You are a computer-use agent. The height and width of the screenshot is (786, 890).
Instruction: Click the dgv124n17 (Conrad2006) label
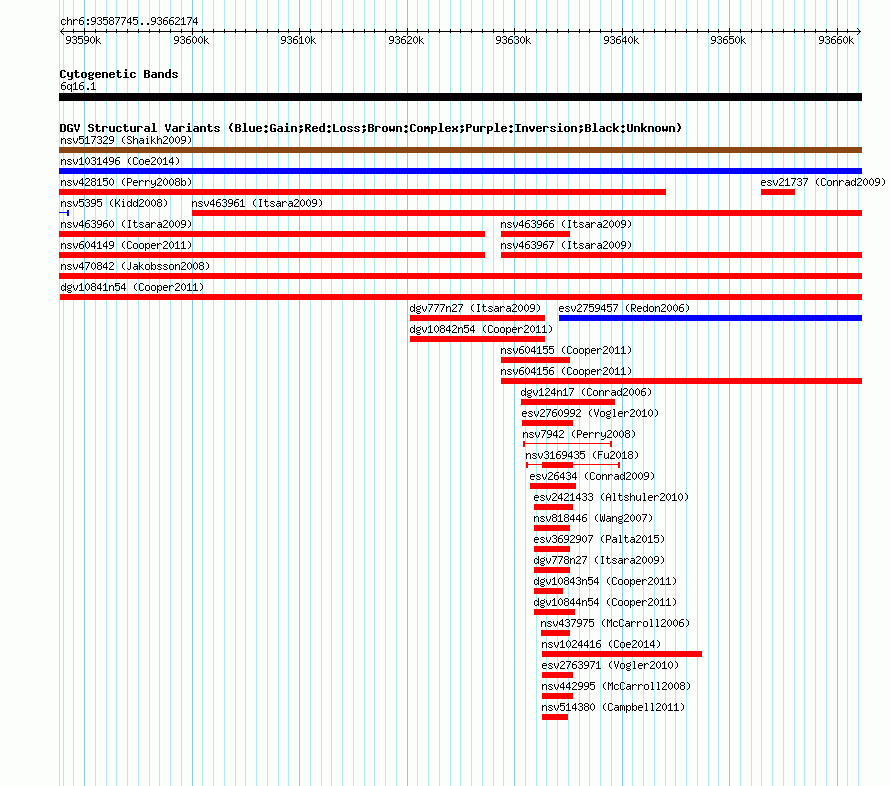click(586, 392)
